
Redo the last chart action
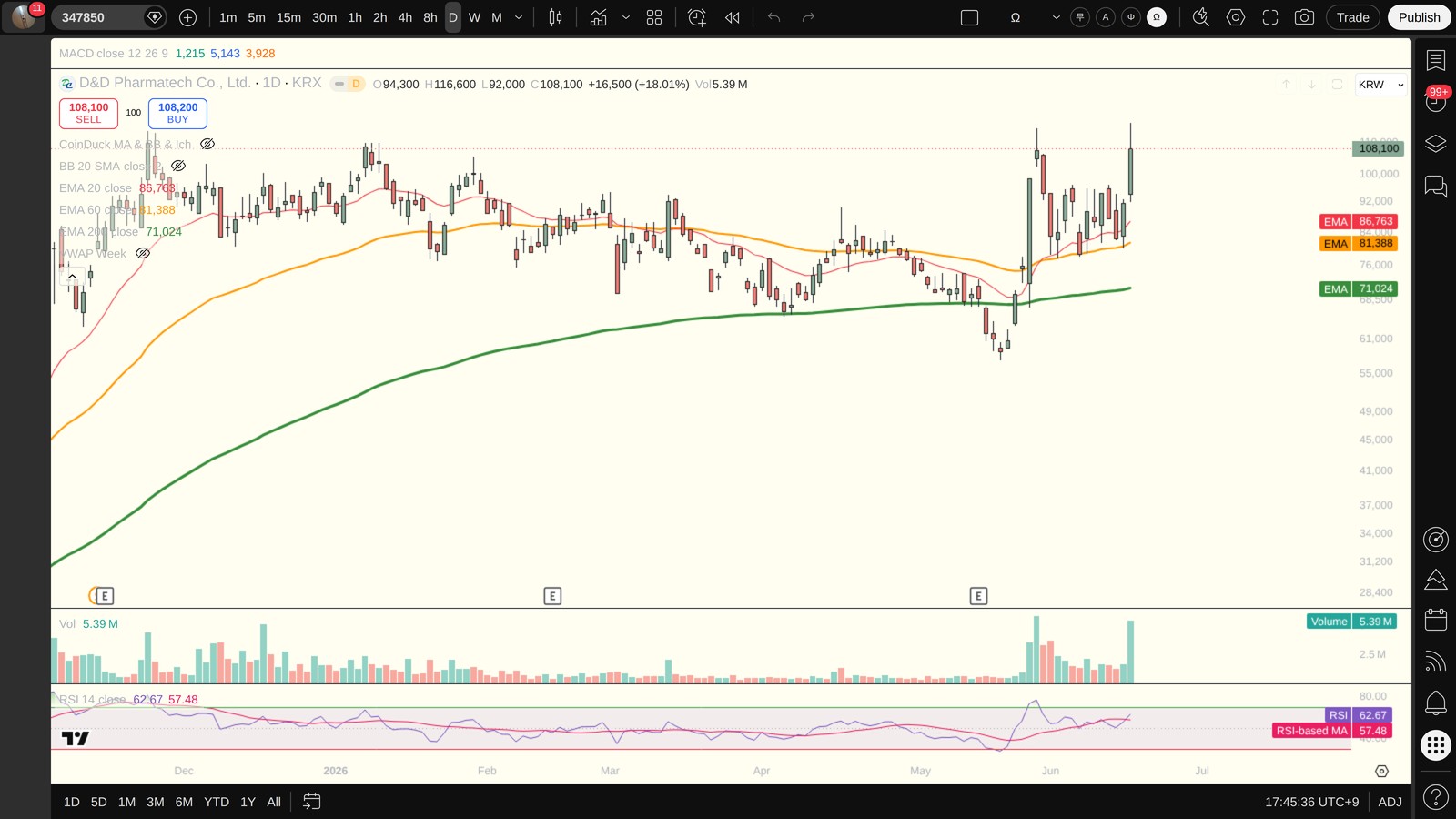tap(808, 17)
